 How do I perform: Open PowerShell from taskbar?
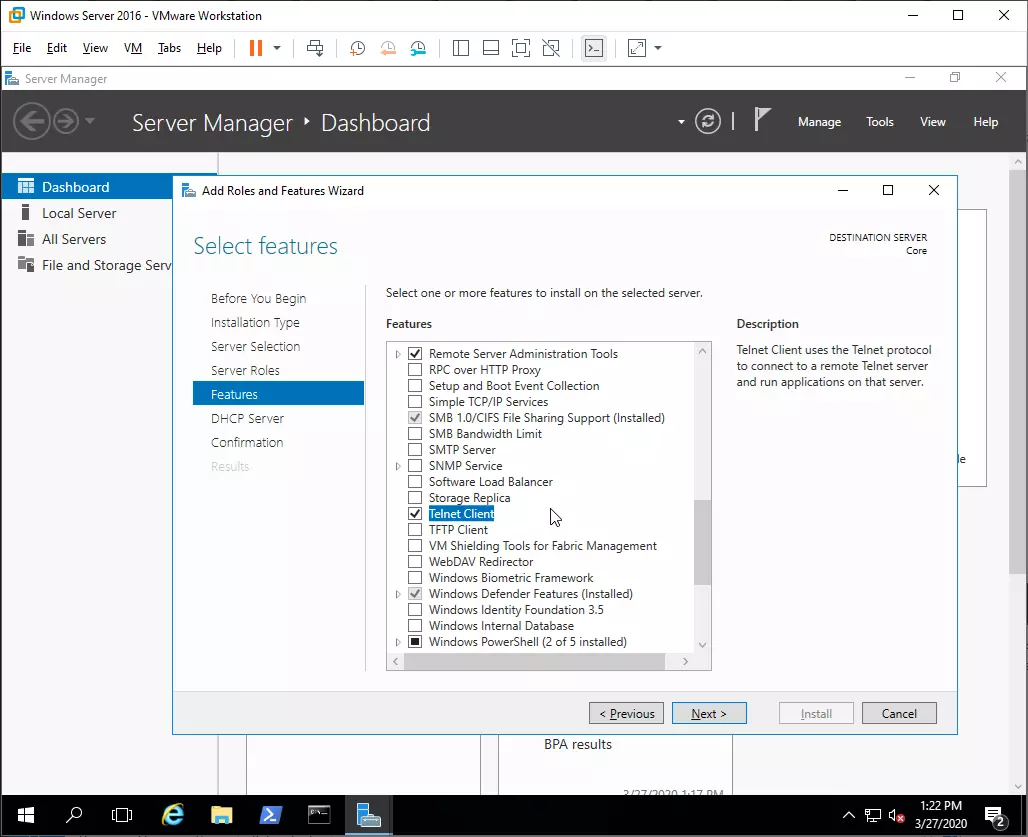[x=271, y=815]
